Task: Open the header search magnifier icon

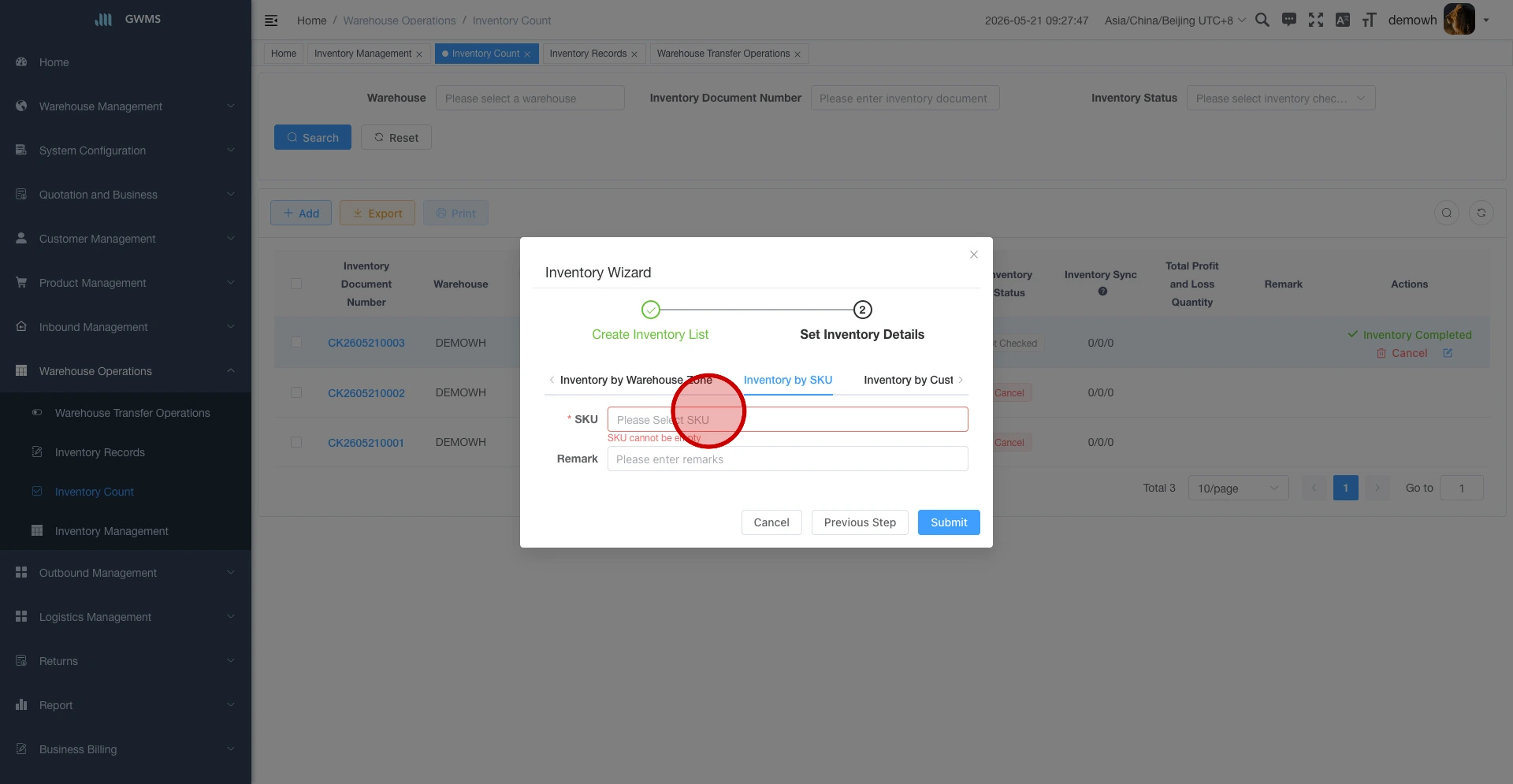Action: click(1262, 20)
